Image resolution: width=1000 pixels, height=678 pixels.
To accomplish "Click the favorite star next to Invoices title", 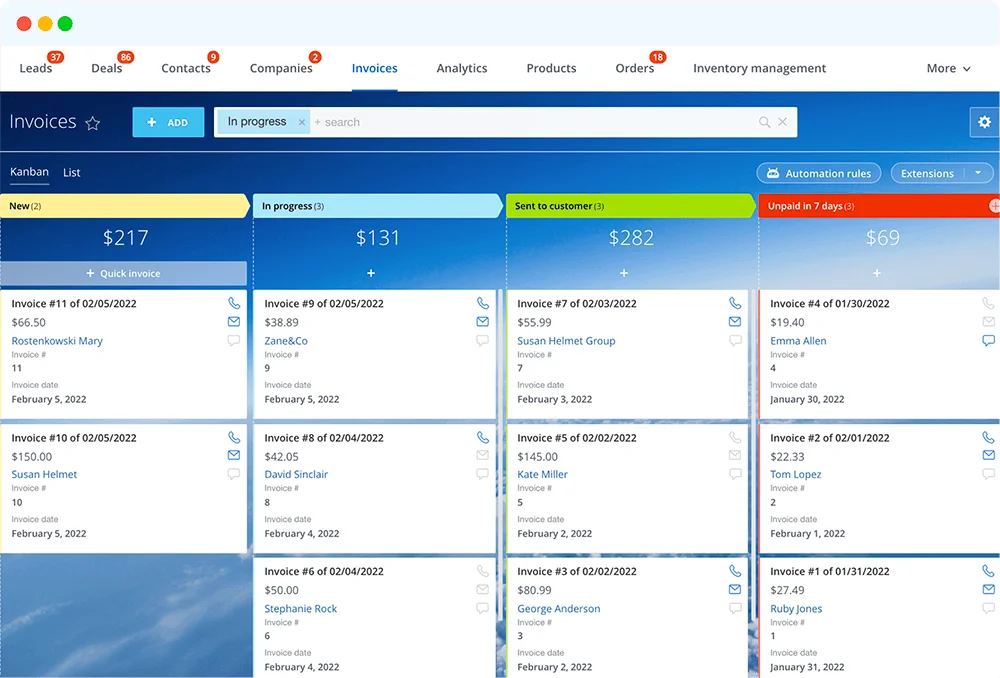I will [x=93, y=123].
